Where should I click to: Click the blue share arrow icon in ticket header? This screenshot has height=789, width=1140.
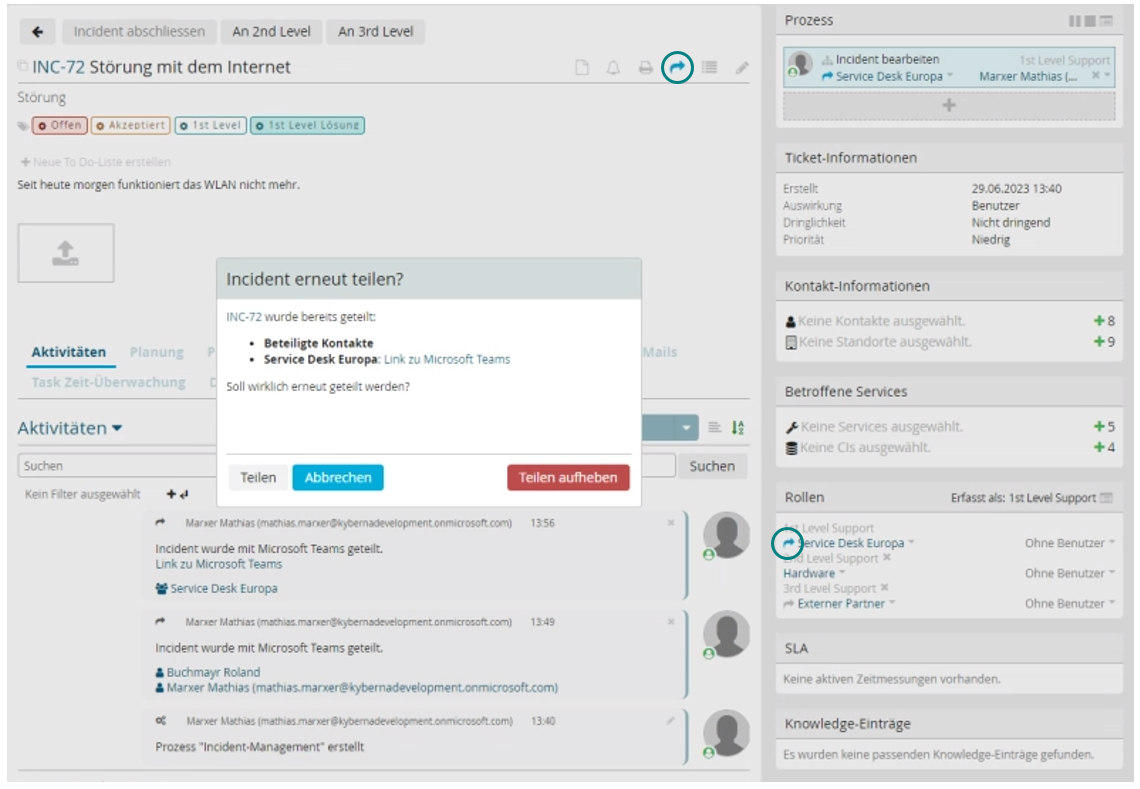click(x=678, y=67)
